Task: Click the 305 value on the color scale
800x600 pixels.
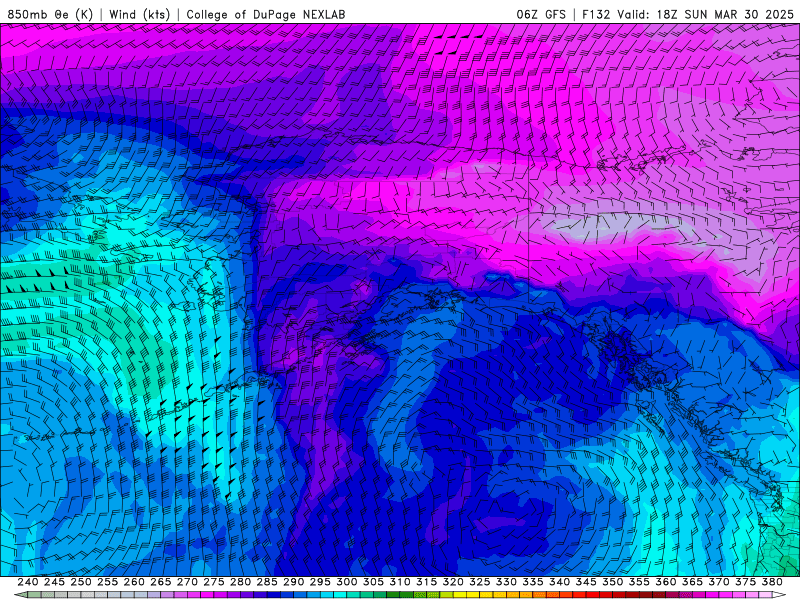Action: [373, 582]
